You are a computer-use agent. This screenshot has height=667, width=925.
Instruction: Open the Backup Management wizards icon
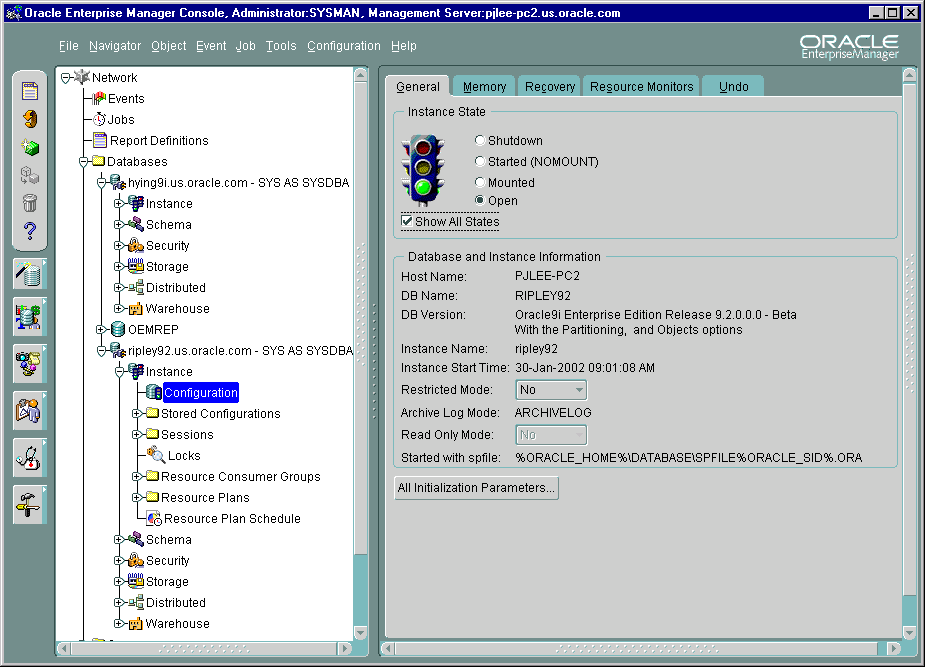[x=29, y=365]
